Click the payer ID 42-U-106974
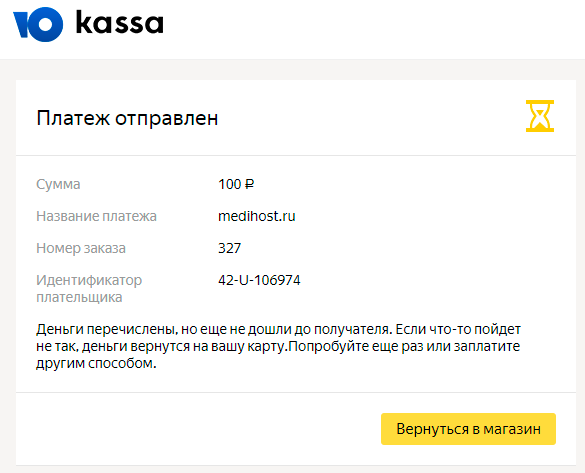Viewport: 585px width, 473px height. (x=259, y=280)
